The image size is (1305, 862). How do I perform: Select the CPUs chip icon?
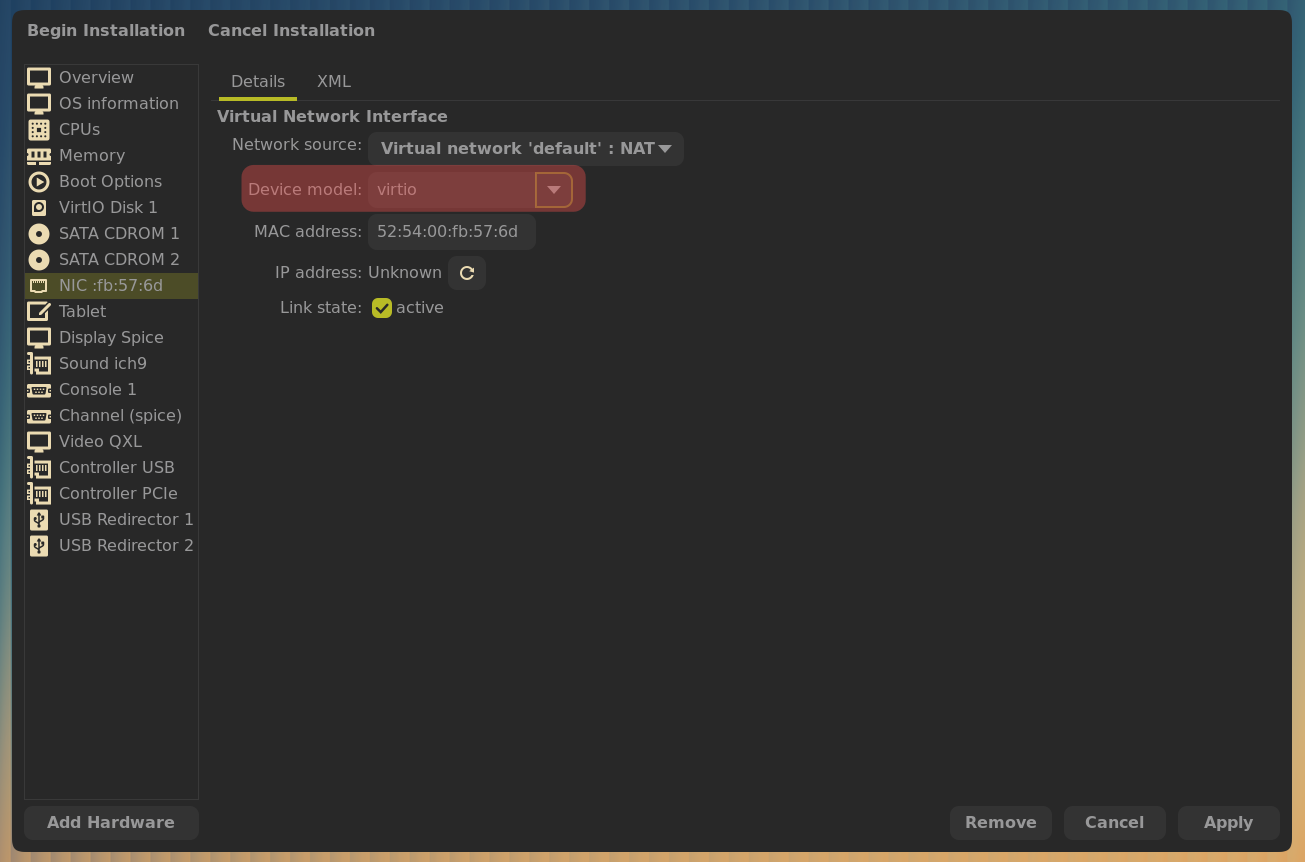[39, 130]
